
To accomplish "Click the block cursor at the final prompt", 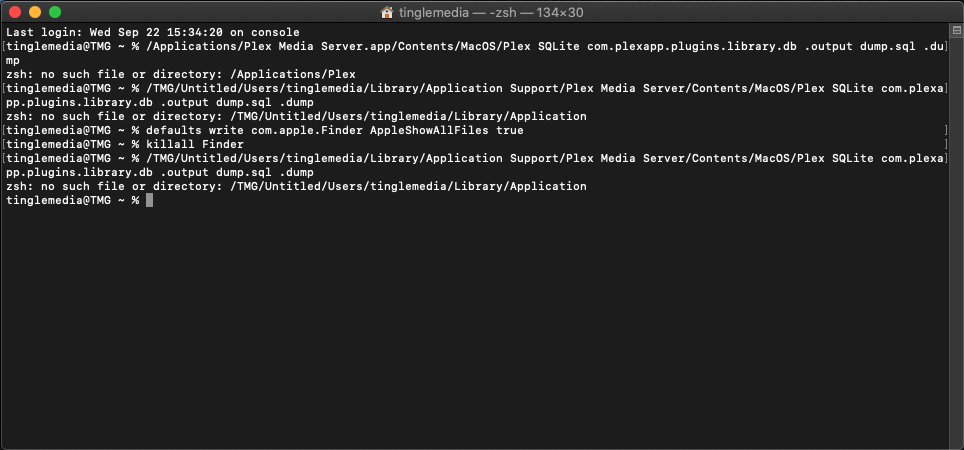I will point(149,200).
